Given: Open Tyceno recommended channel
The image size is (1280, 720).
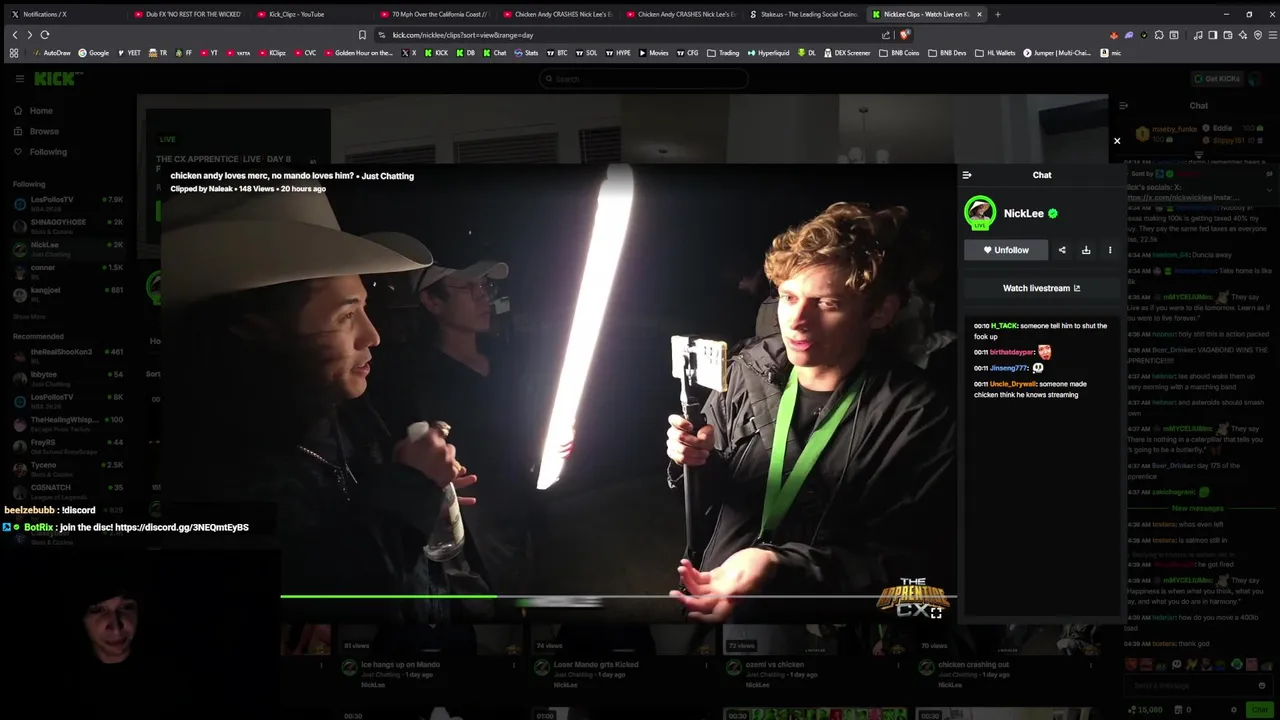Looking at the screenshot, I should click(x=68, y=469).
